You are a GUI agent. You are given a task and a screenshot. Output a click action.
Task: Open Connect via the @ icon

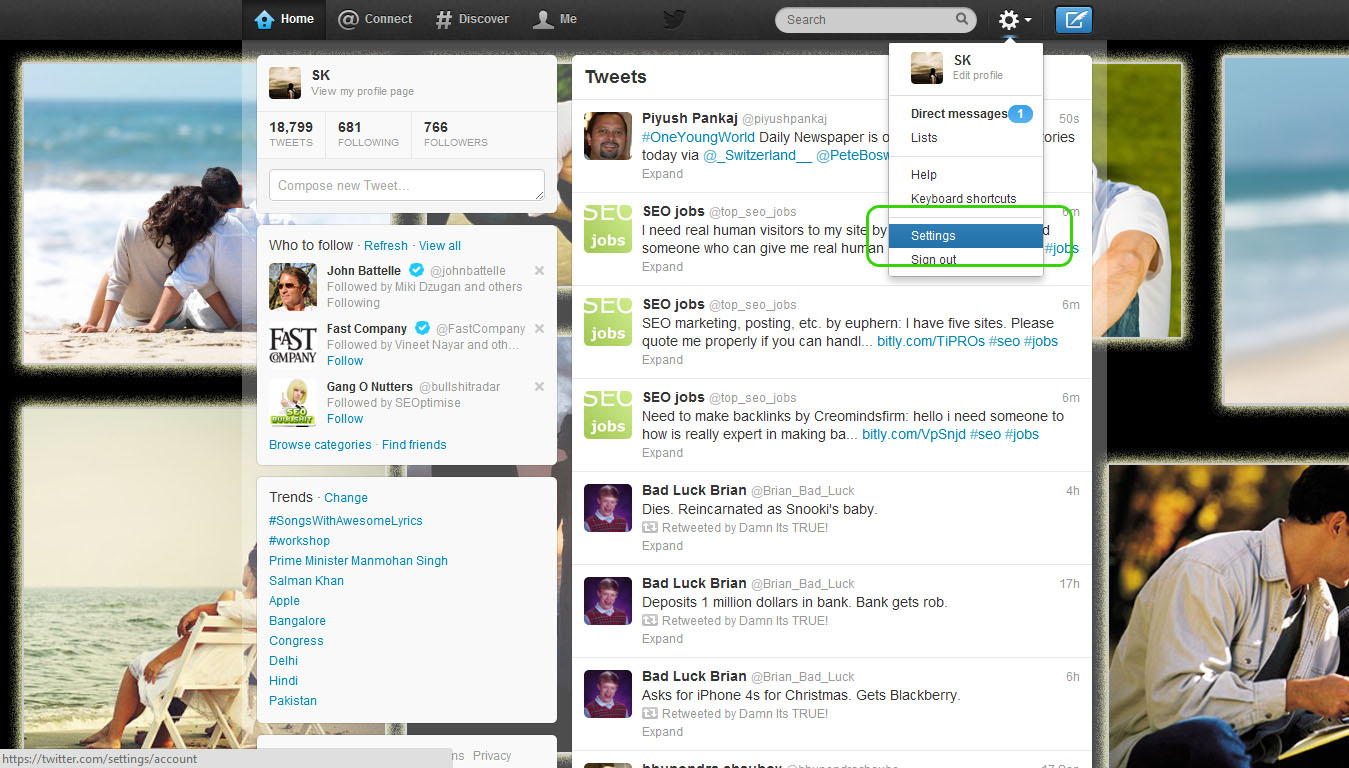[x=346, y=18]
